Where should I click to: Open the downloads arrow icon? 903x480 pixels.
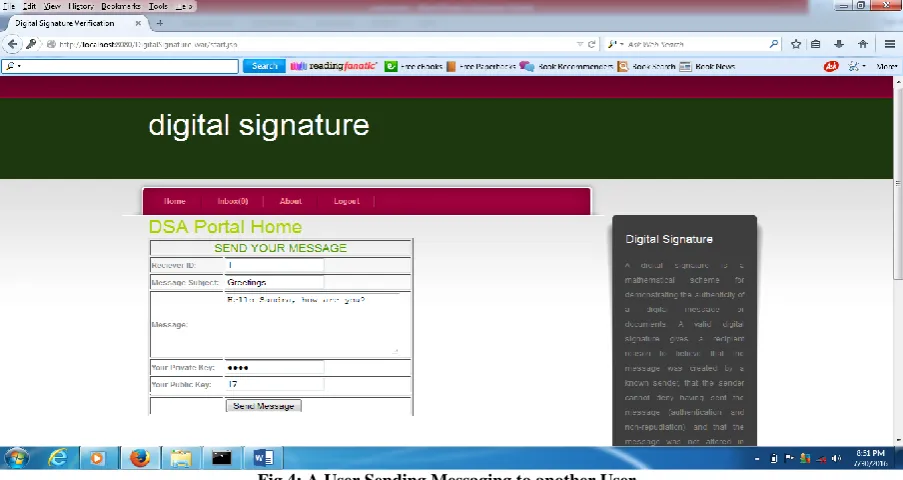[x=839, y=44]
